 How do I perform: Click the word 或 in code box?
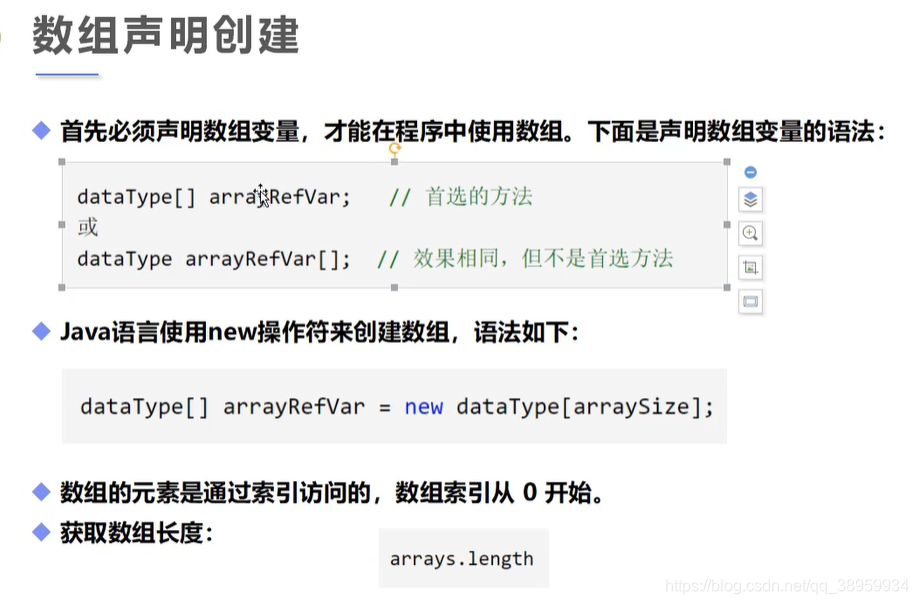pyautogui.click(x=88, y=227)
